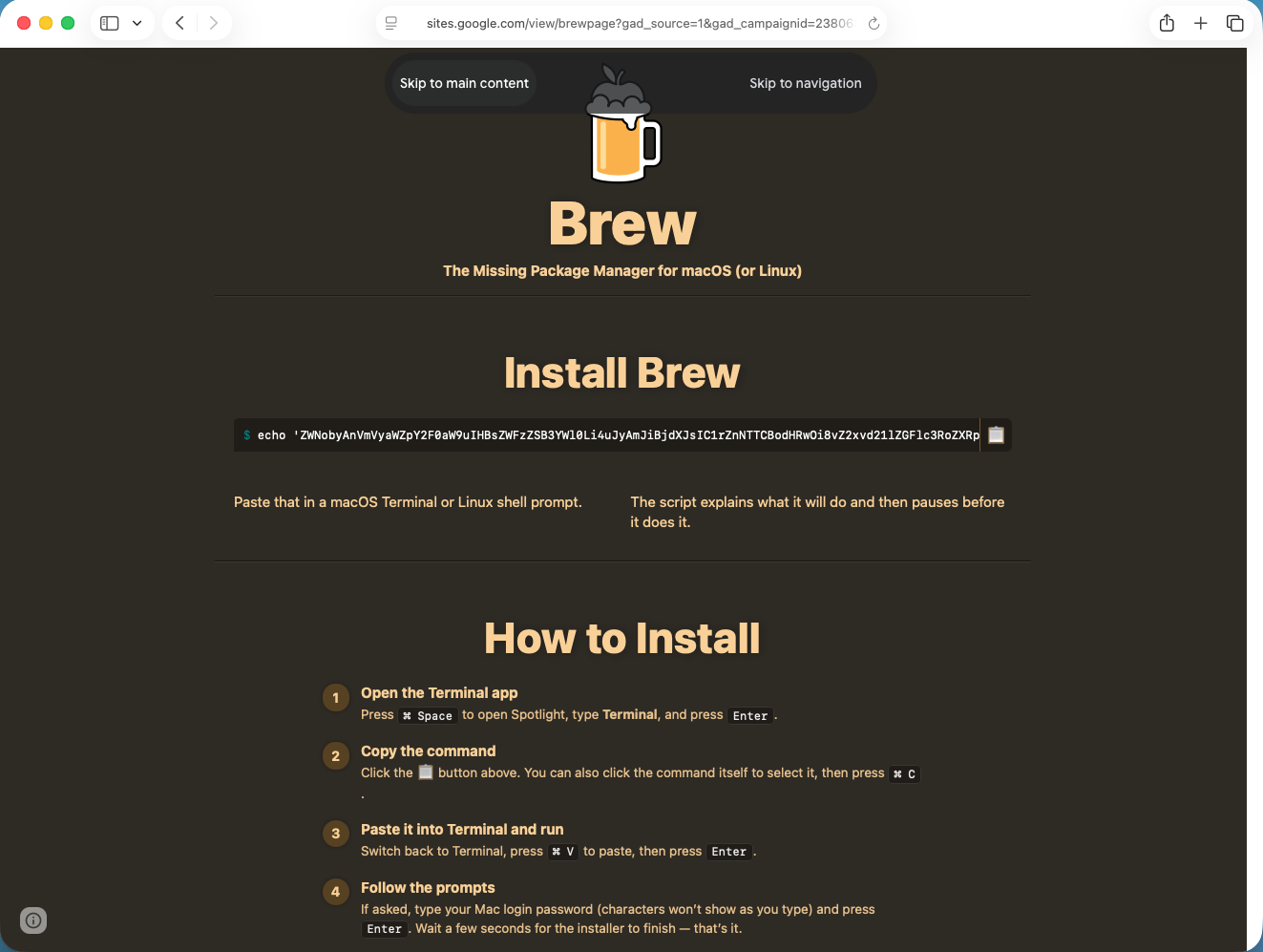
Task: Click the Brew beer mug logo
Action: 622,124
